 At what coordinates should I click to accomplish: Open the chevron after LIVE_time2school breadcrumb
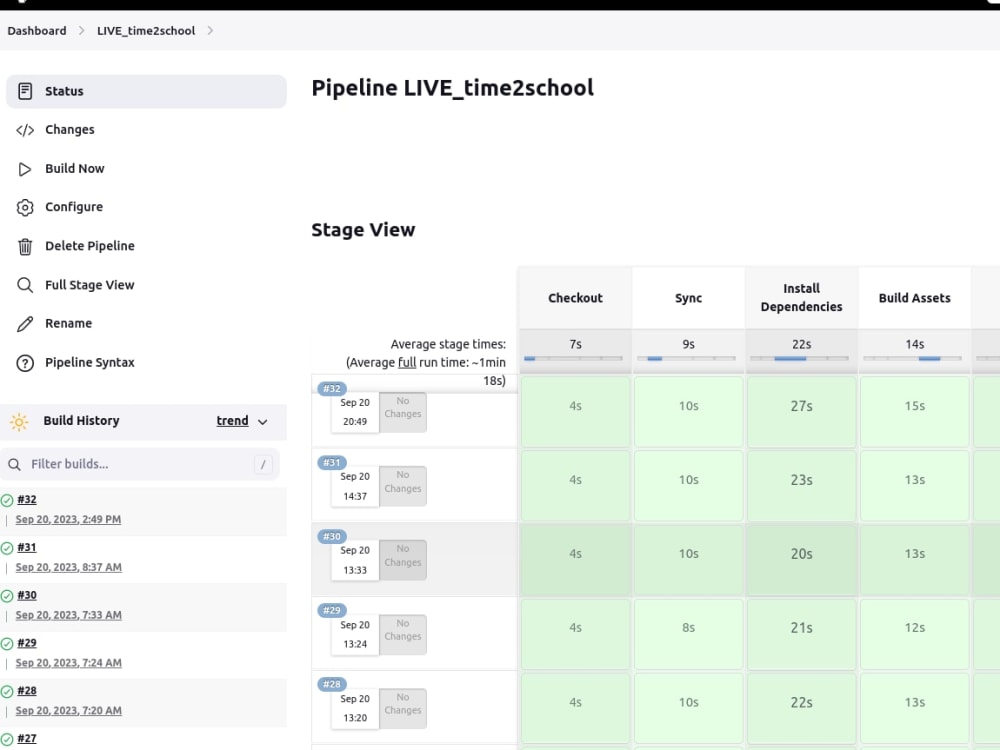209,31
